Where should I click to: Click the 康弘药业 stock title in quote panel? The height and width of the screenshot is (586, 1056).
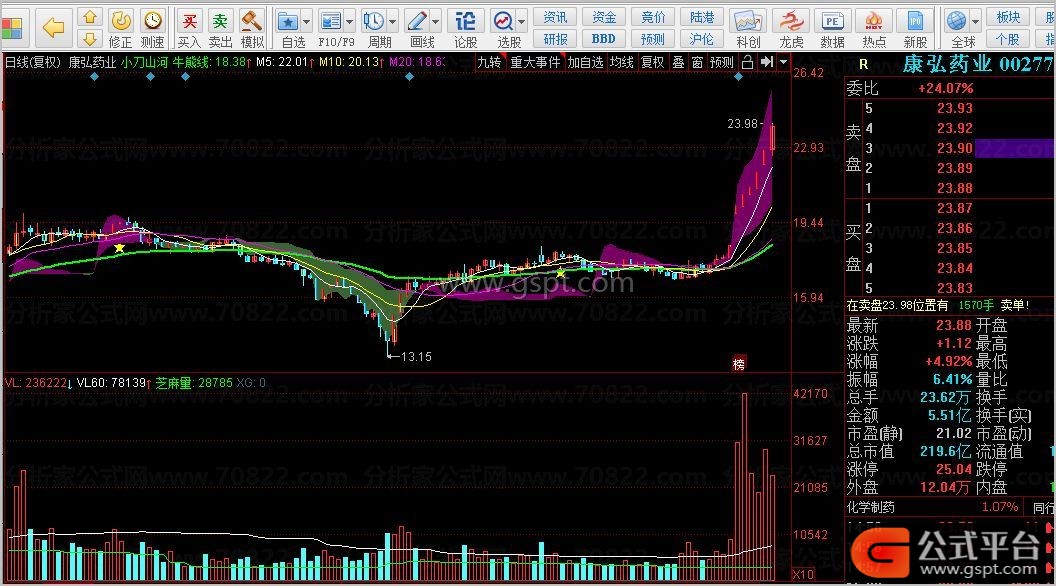[946, 64]
